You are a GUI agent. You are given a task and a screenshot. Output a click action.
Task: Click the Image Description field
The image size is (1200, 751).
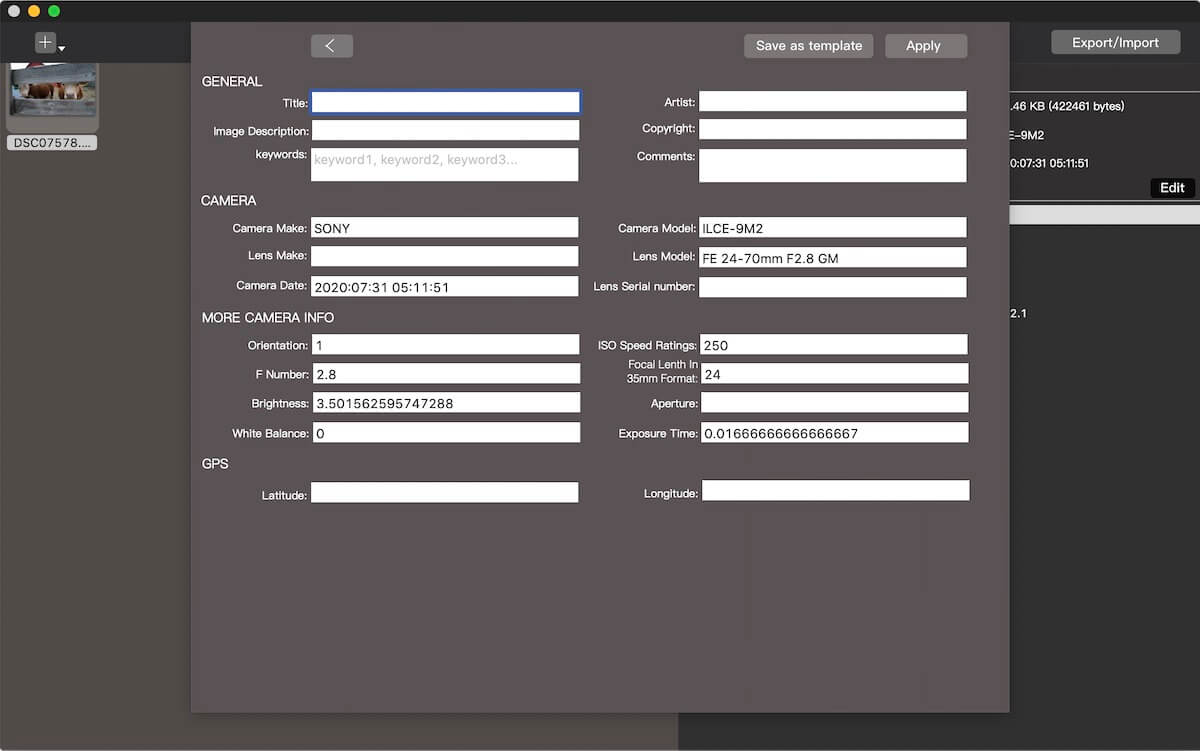point(445,130)
